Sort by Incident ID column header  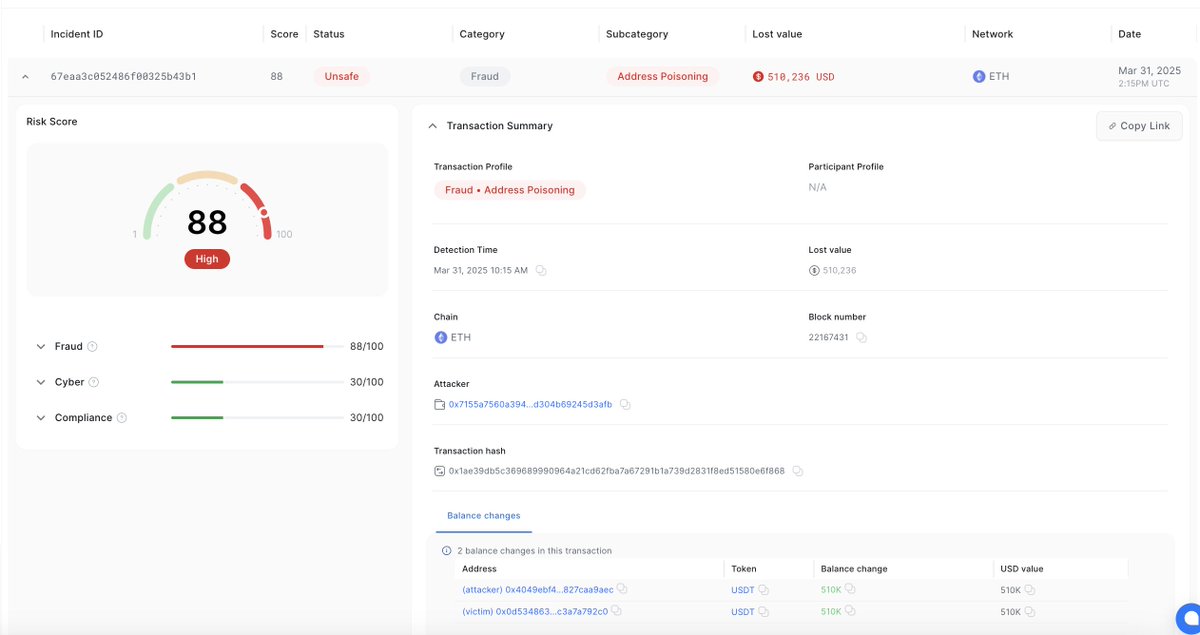[77, 34]
